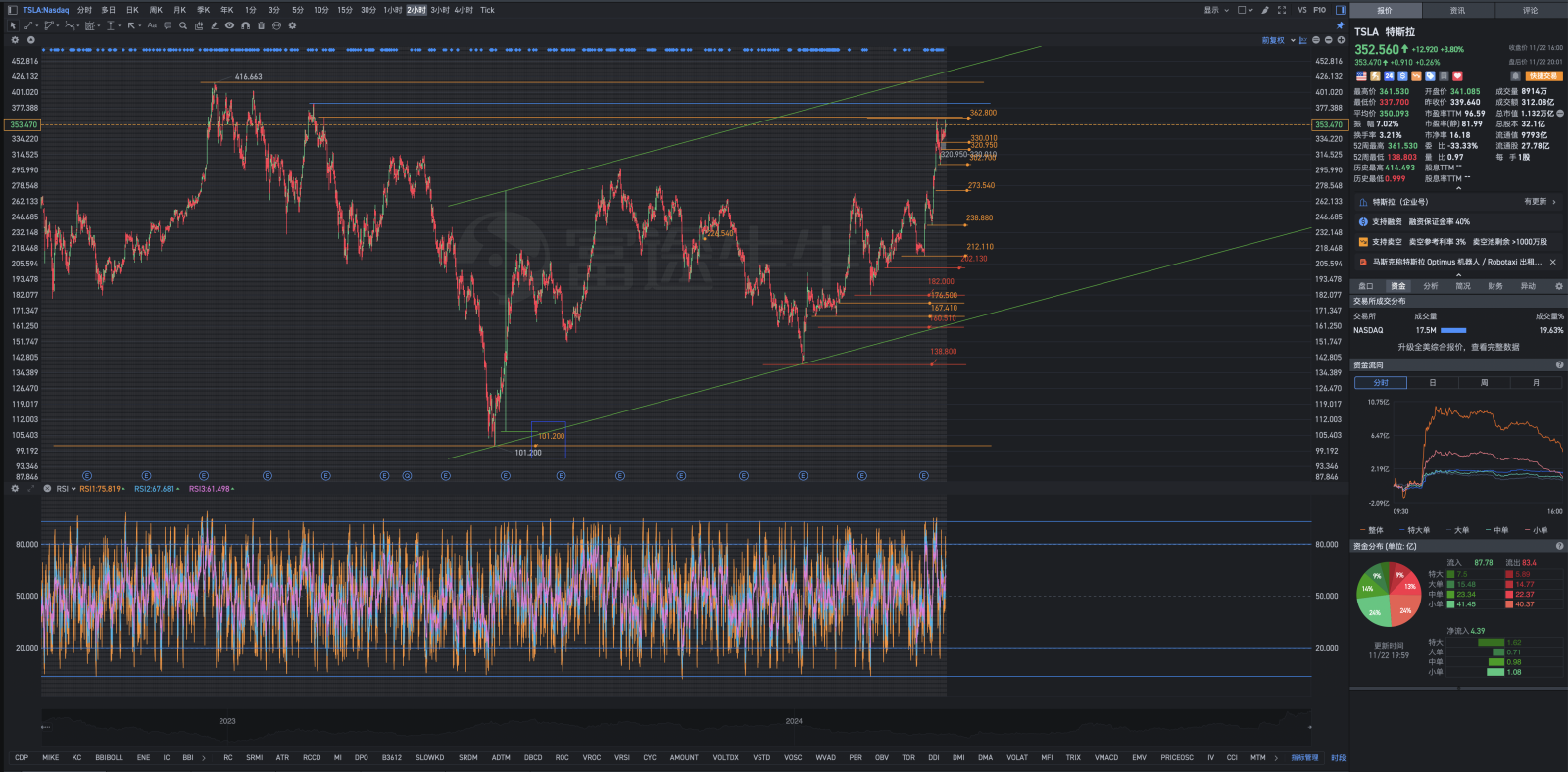
Task: Switch to the 资讯 tab
Action: [1457, 10]
